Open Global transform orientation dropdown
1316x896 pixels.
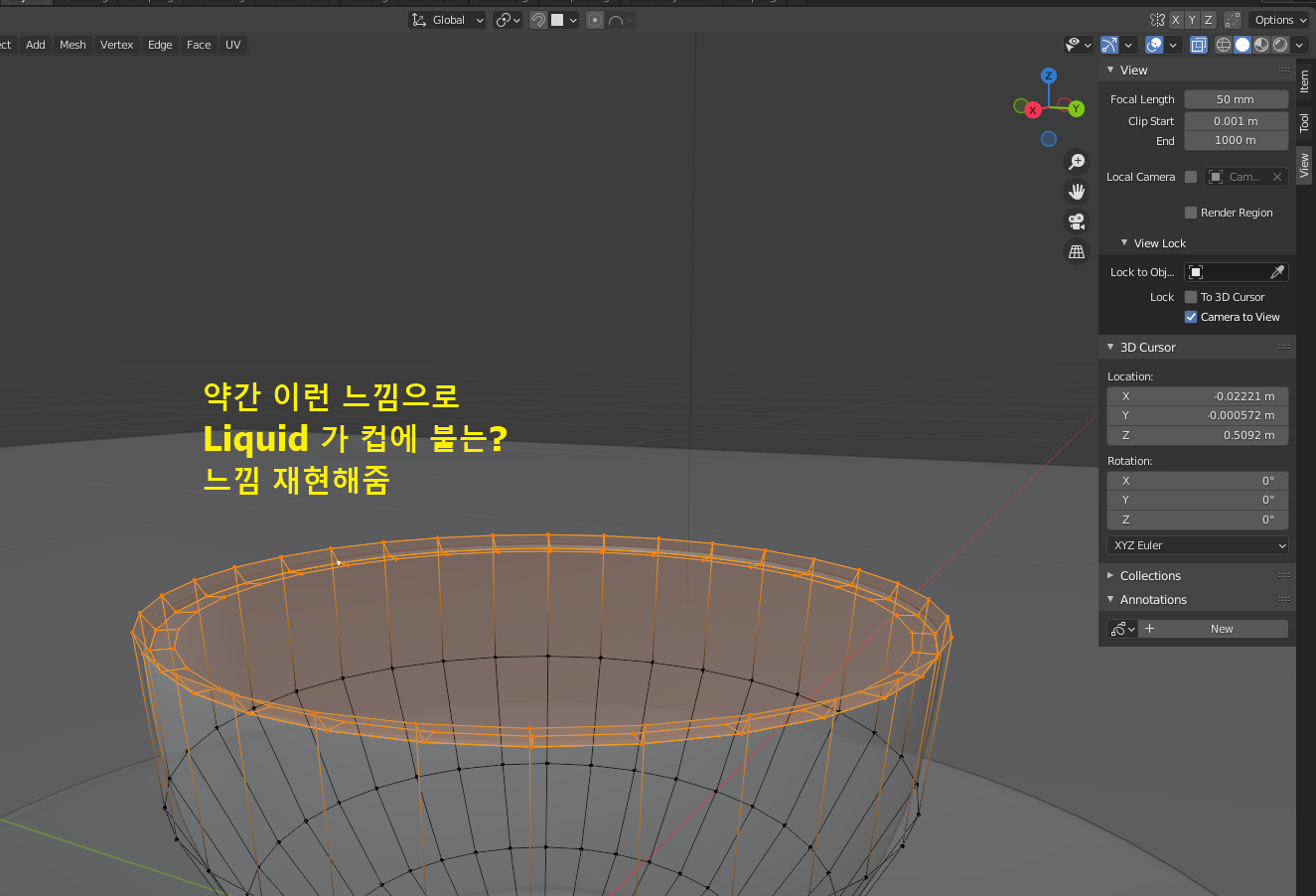[x=448, y=20]
